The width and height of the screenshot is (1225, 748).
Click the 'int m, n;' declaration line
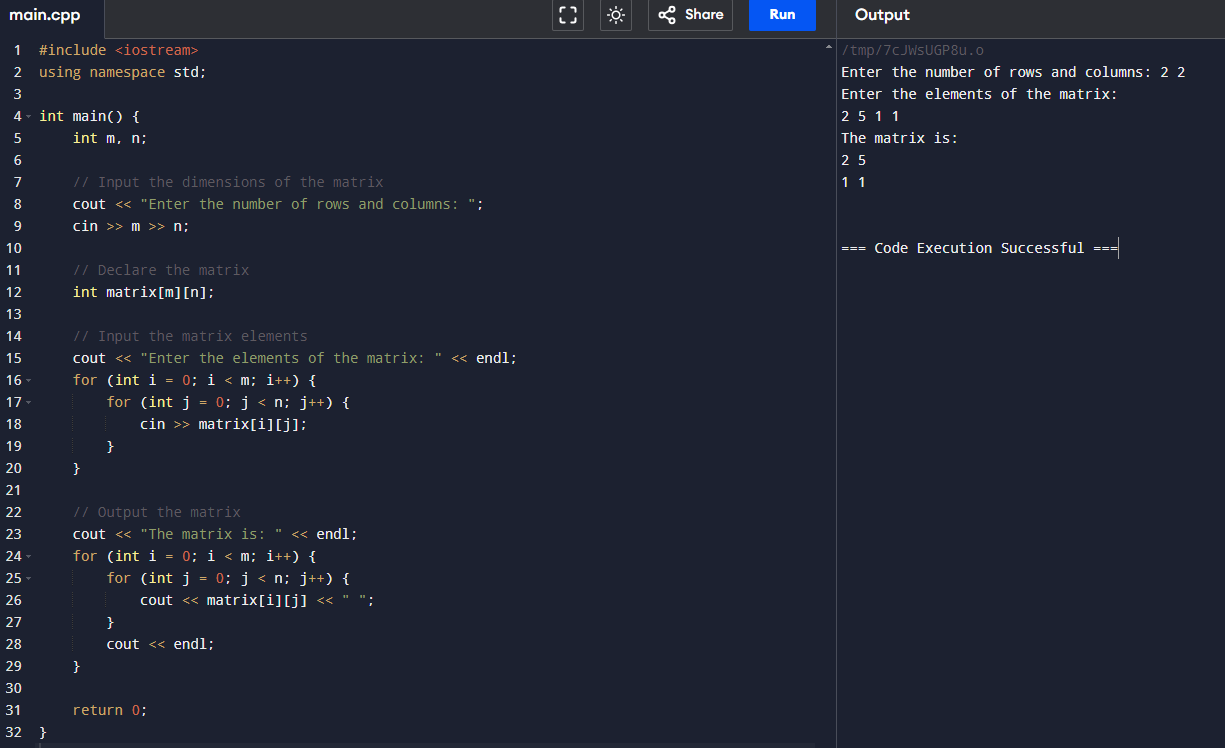coord(110,138)
